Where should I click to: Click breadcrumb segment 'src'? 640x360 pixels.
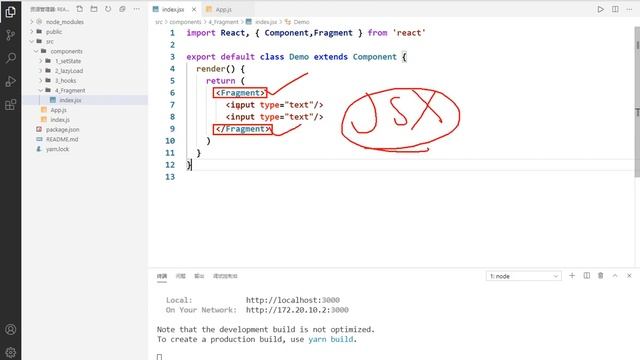[x=159, y=22]
